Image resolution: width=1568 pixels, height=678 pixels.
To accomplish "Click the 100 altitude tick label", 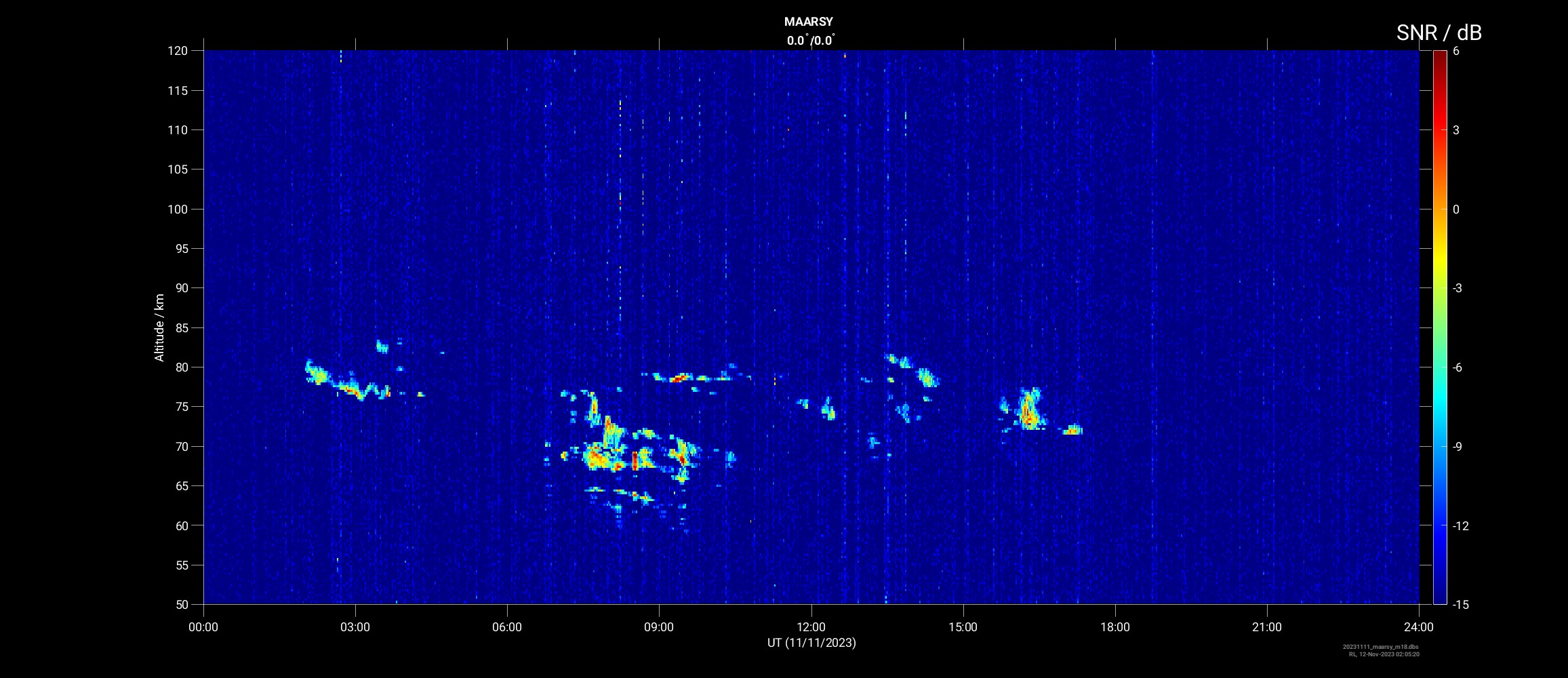I will point(177,209).
